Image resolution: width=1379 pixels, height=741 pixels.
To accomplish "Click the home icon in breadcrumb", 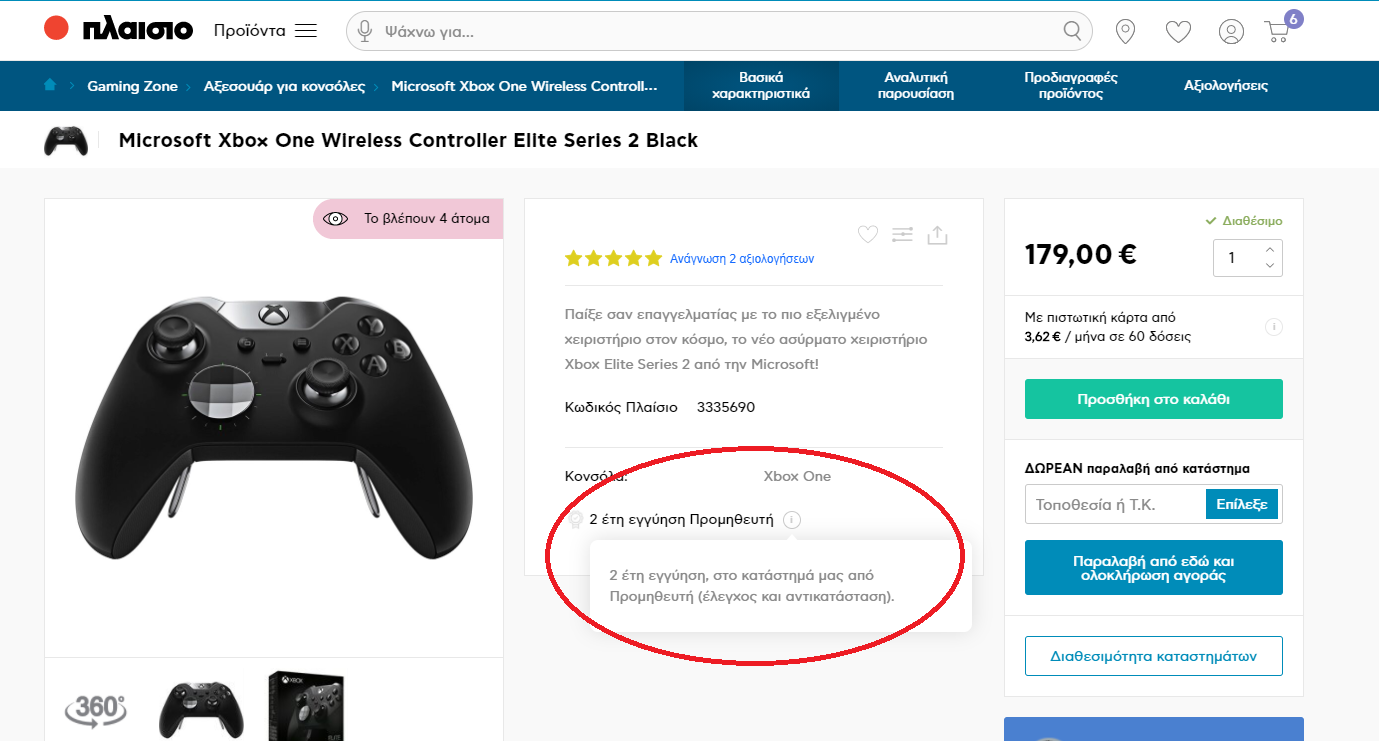I will pos(50,85).
